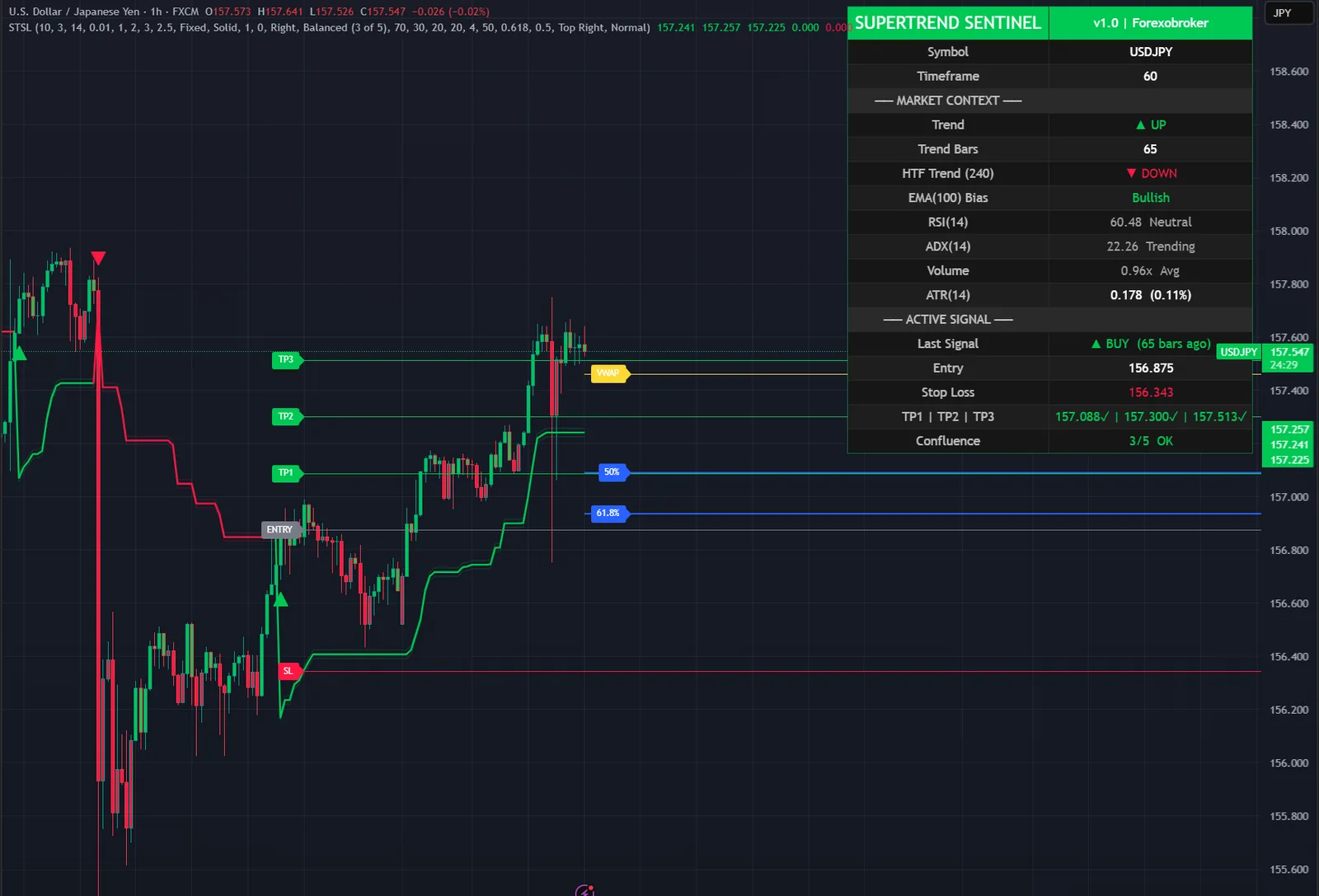Click the 156.400 price axis label
The width and height of the screenshot is (1319, 896).
(1289, 657)
